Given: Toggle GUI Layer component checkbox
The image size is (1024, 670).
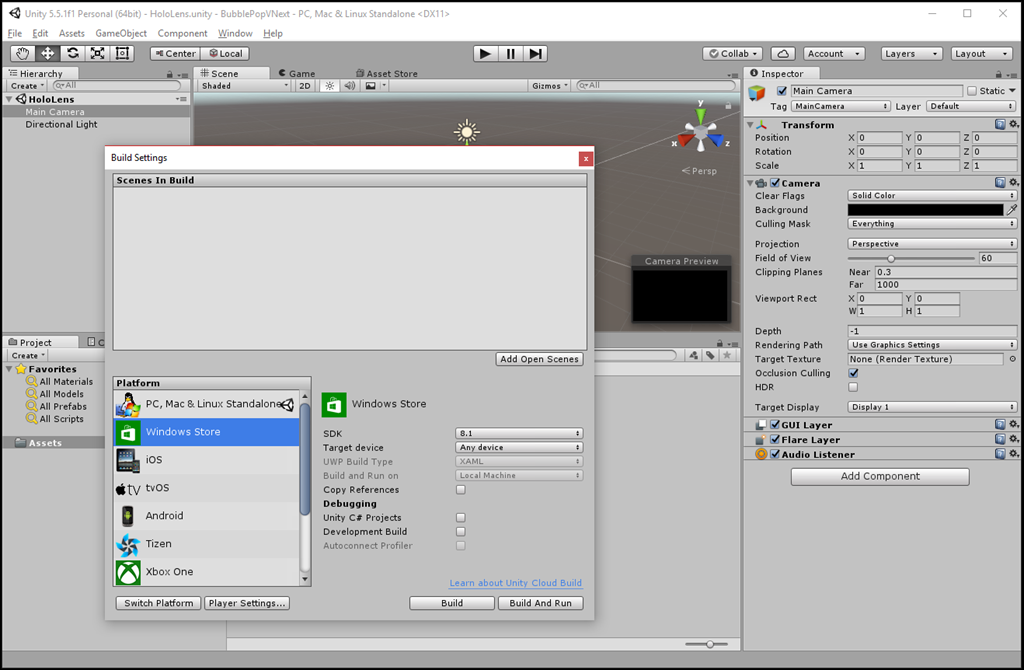Looking at the screenshot, I should [775, 424].
